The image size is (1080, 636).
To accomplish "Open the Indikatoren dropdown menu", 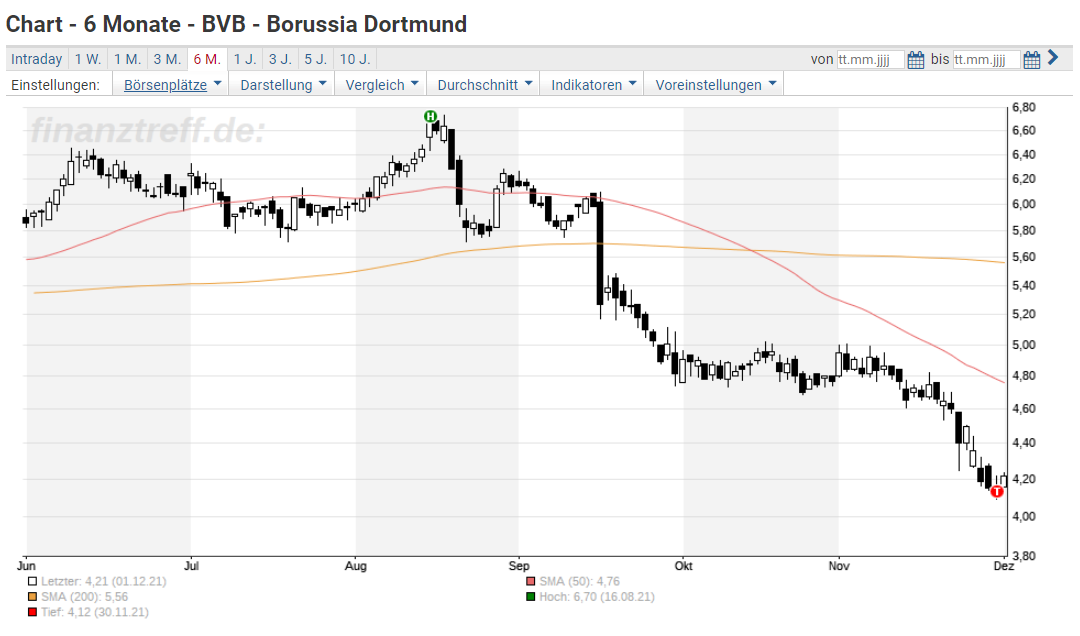I will tap(592, 85).
